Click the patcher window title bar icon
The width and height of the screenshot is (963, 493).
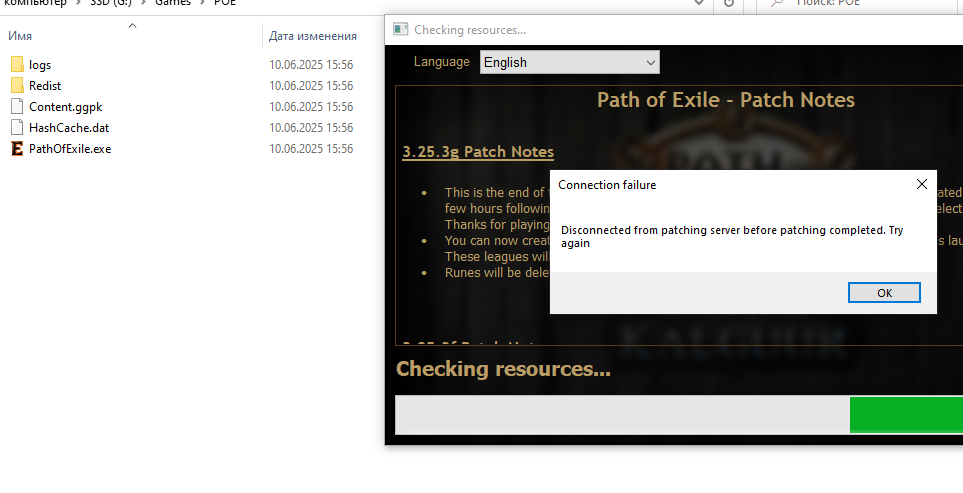[x=400, y=29]
